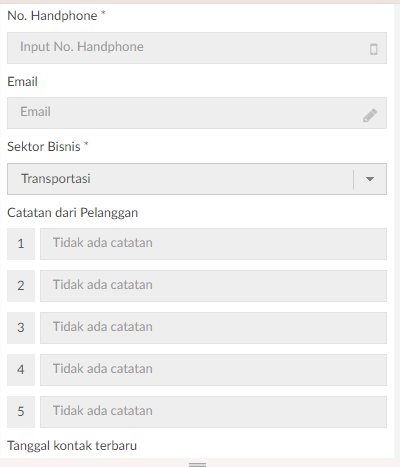The height and width of the screenshot is (467, 400).
Task: Click the number 4 note box
Action: (x=21, y=370)
